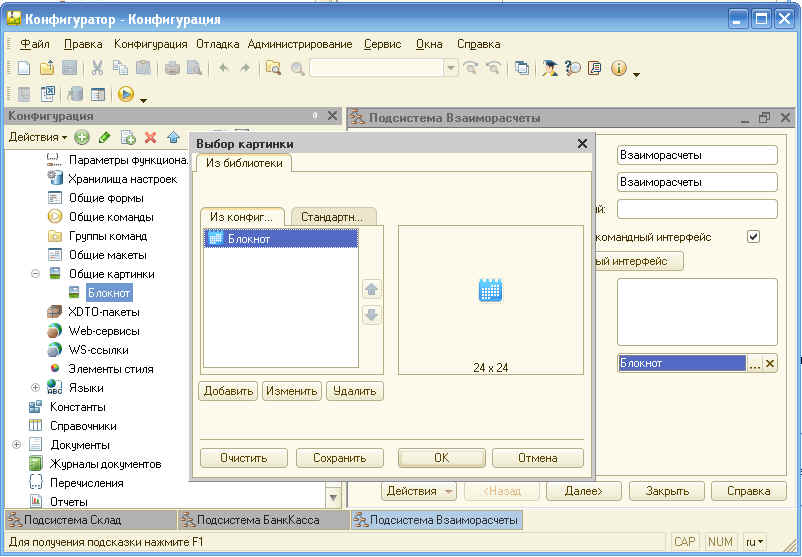Click the Open configuration icon on second toolbar
802x557 pixels.
(24, 94)
